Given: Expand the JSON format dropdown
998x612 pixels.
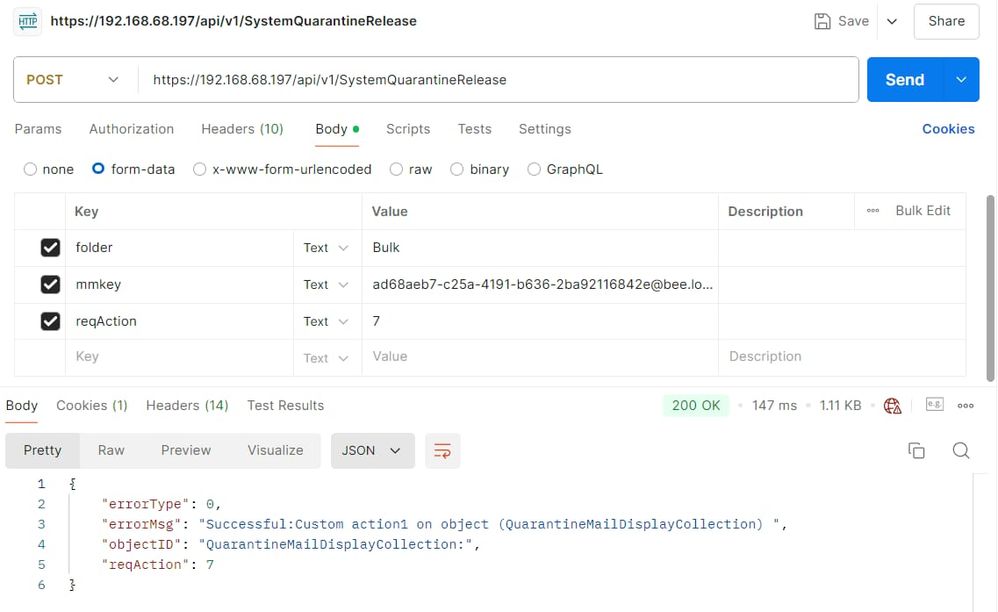Looking at the screenshot, I should (x=372, y=451).
